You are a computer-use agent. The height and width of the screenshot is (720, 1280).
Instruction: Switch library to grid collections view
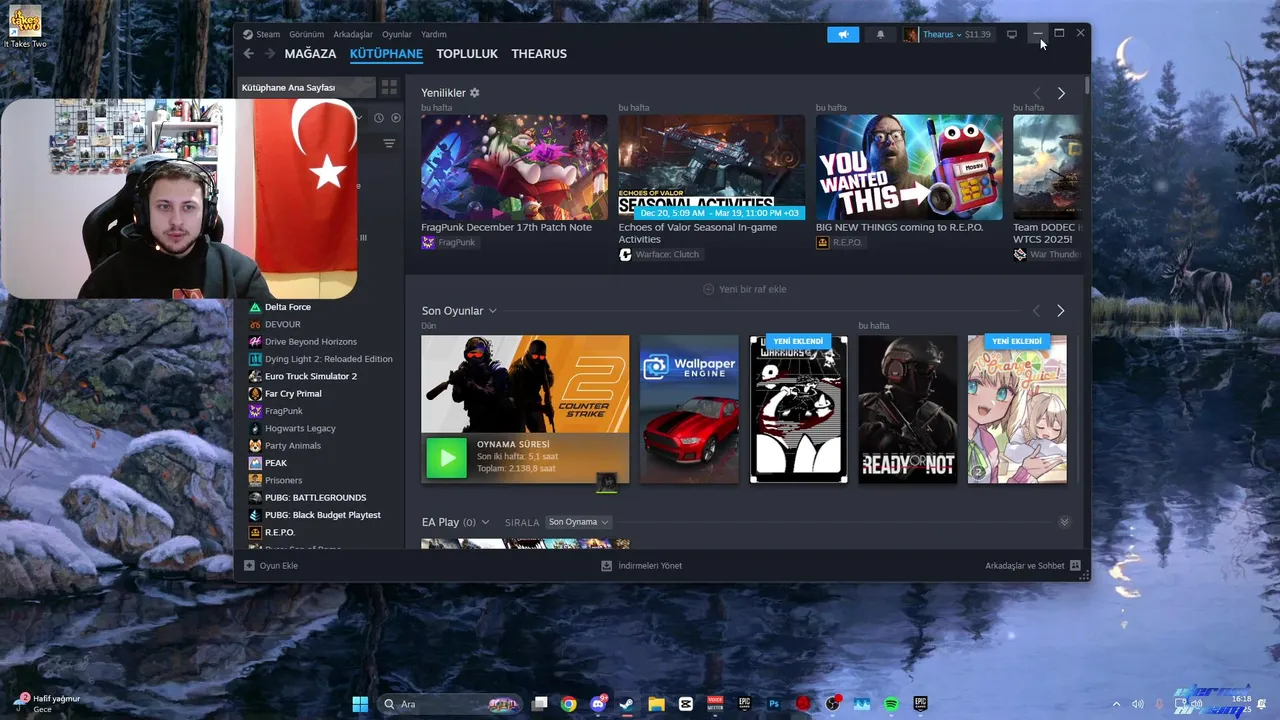coord(389,87)
